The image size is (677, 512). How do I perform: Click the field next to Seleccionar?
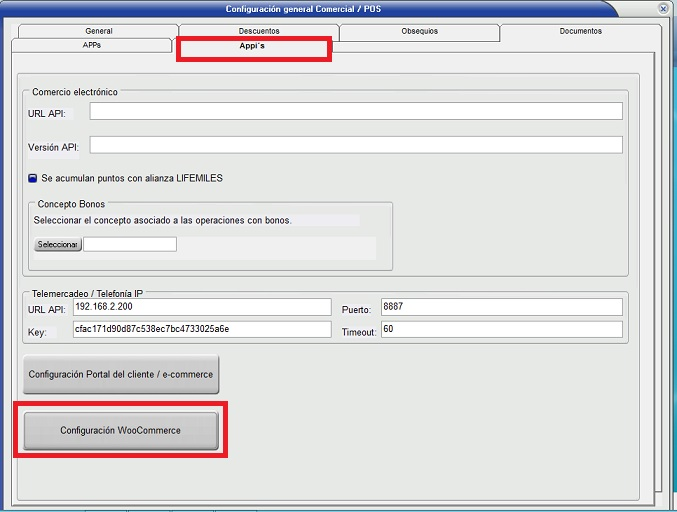(x=129, y=244)
